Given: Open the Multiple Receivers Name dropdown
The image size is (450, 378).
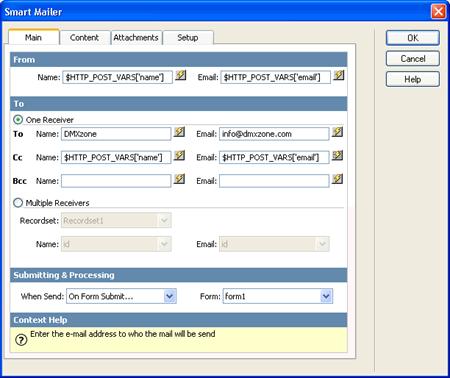Looking at the screenshot, I should 116,244.
